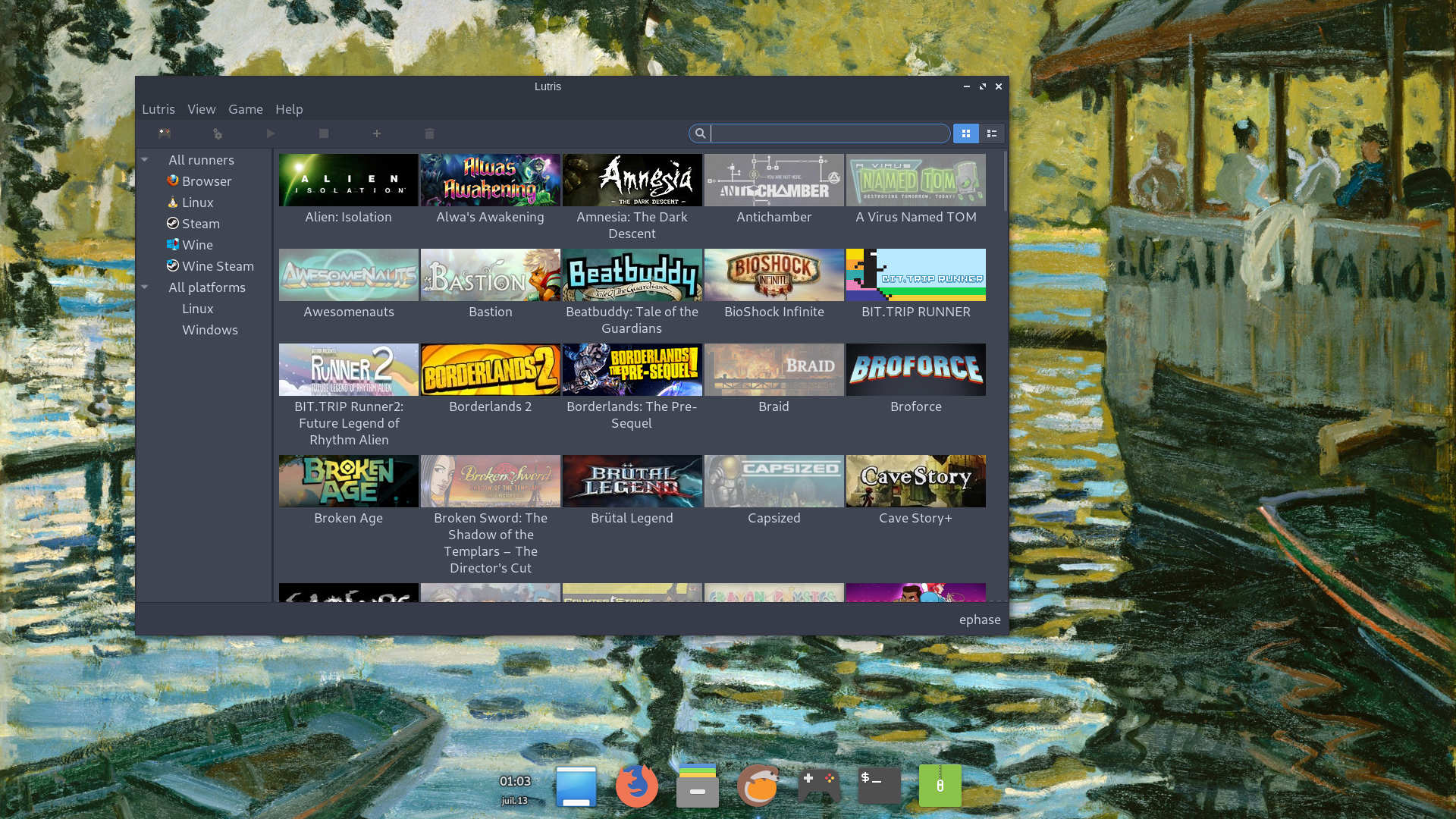Click the plus add game icon
1456x819 pixels.
[377, 133]
